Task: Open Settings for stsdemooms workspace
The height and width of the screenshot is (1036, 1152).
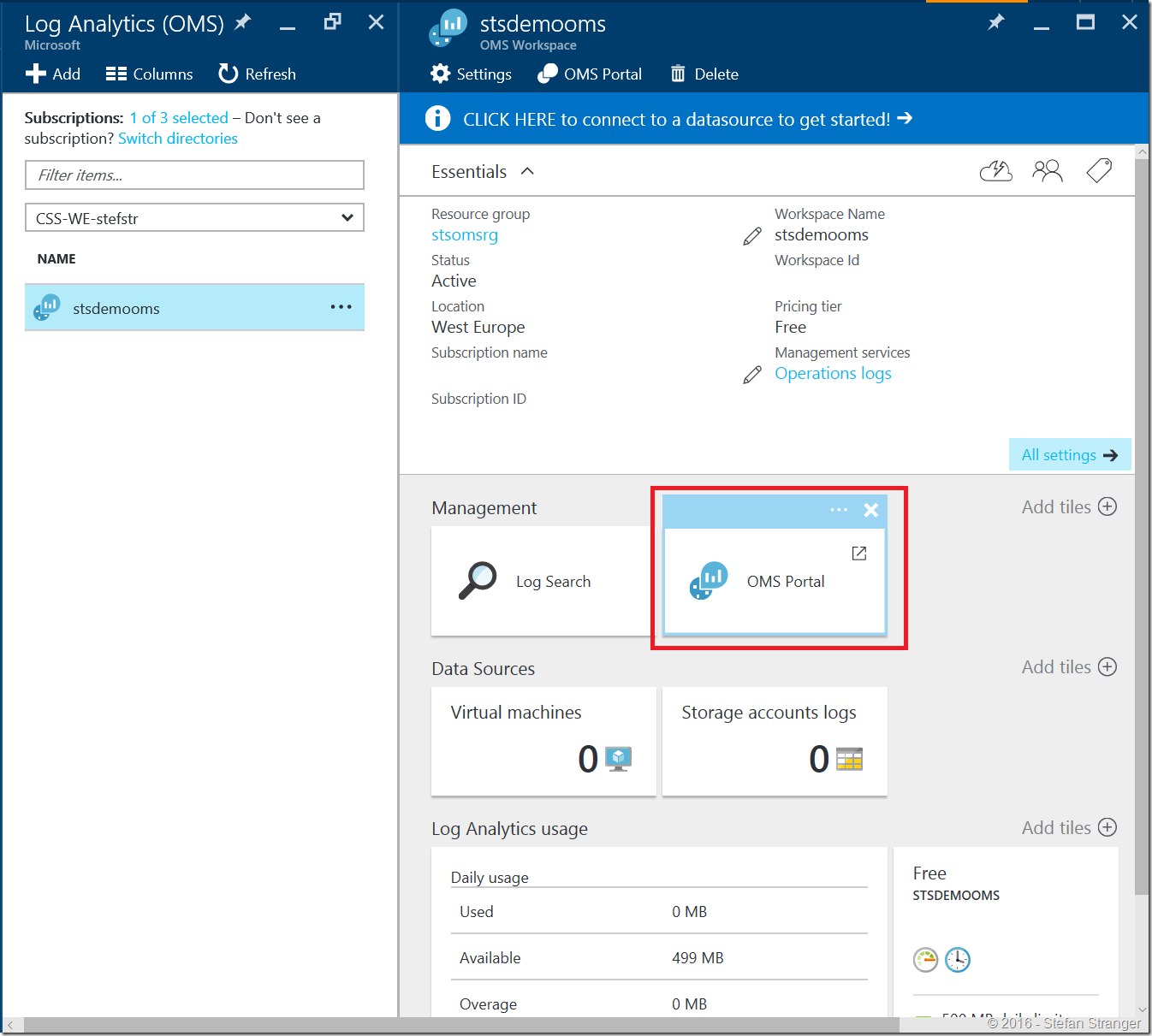Action: point(472,74)
